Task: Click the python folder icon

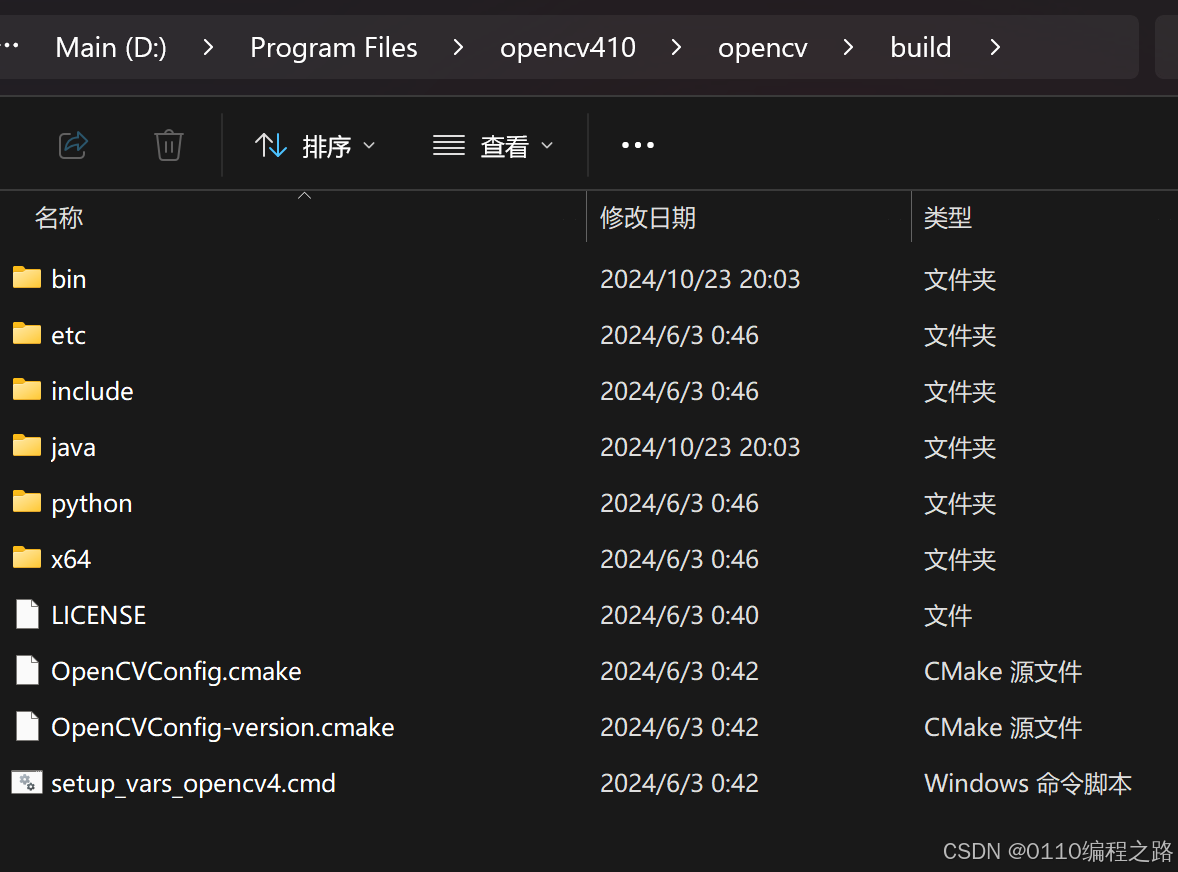Action: 26,502
